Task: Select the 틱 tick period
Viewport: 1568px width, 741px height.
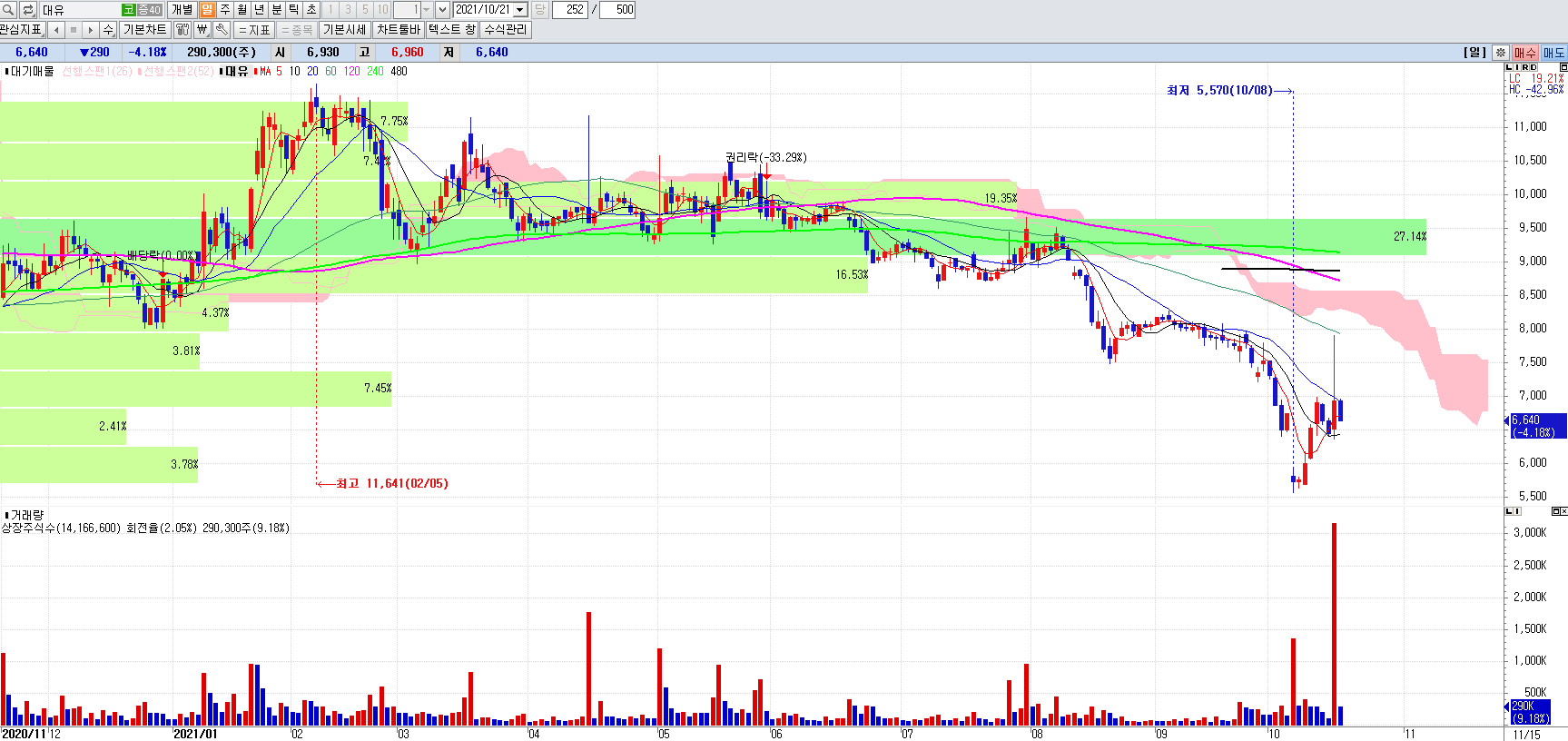Action: point(293,9)
